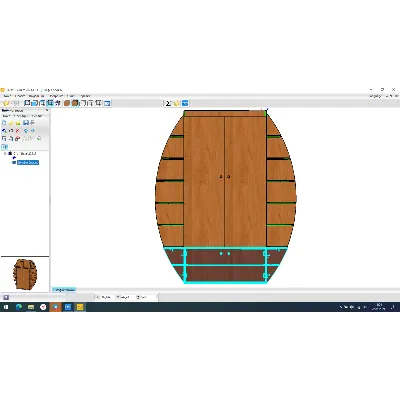Select the highlighted blue tree item

pos(28,162)
